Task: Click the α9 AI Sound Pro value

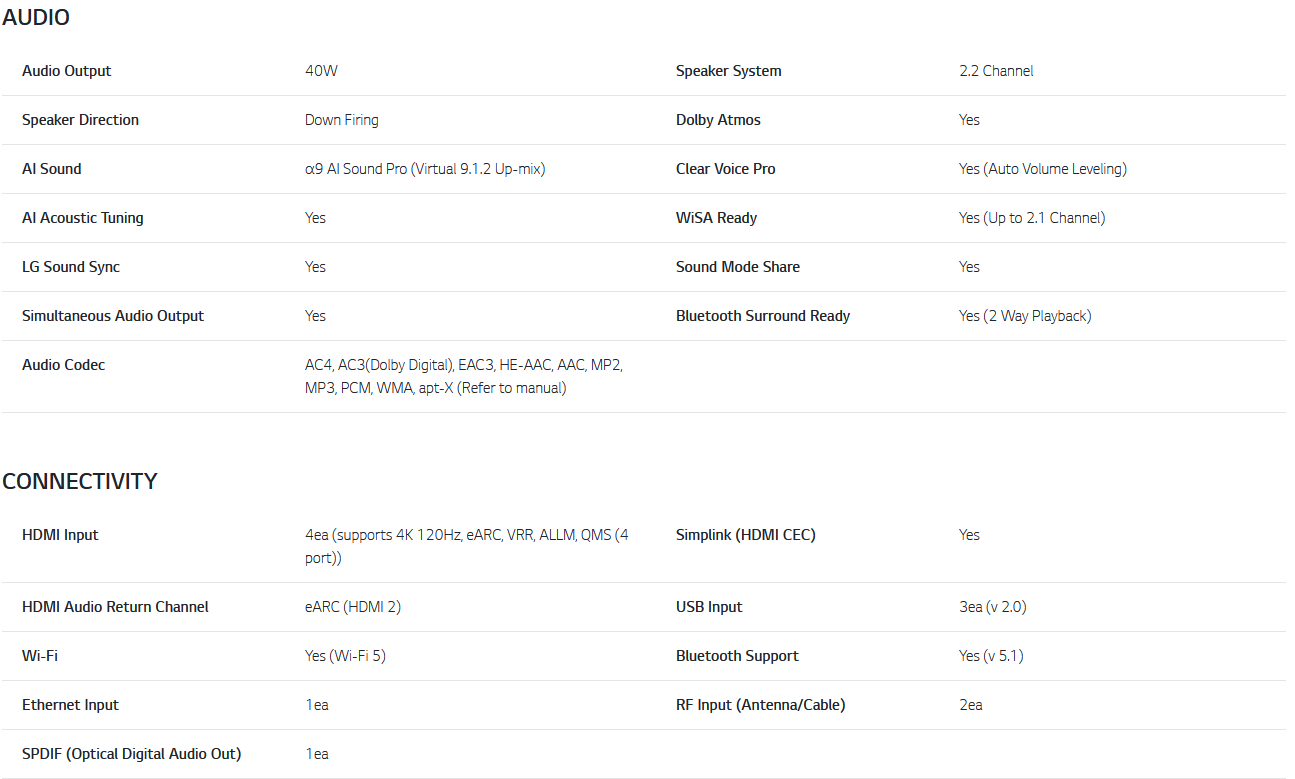Action: coord(425,169)
